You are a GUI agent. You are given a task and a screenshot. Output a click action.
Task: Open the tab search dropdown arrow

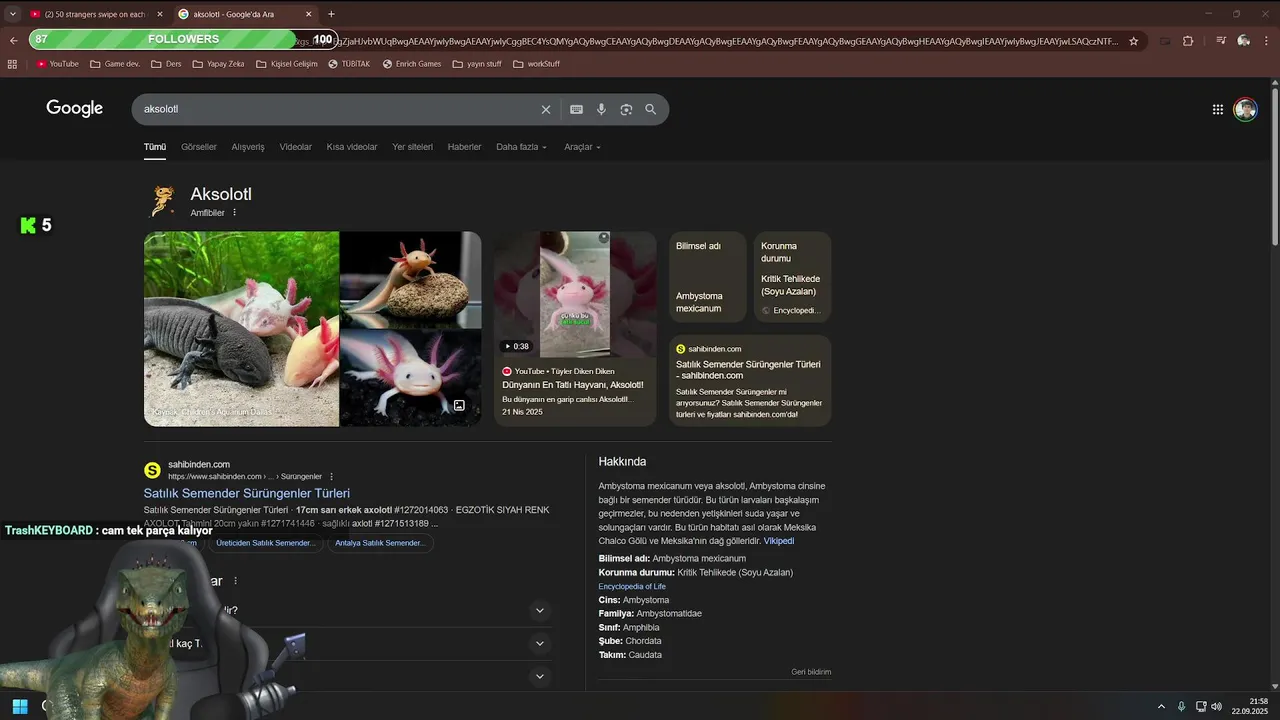12,14
